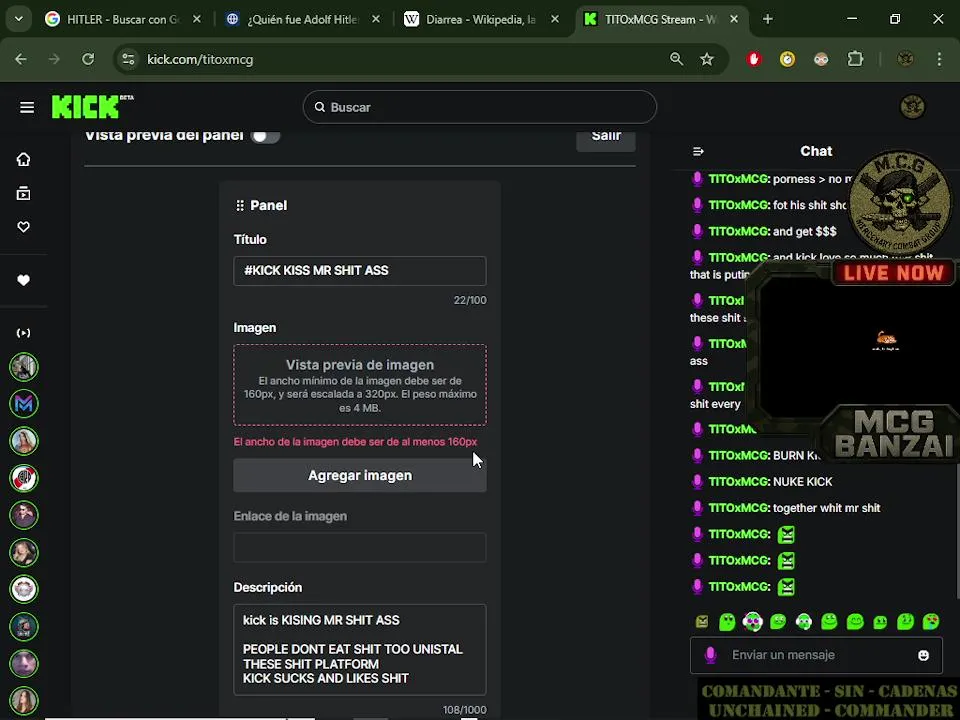This screenshot has height=720, width=960.
Task: Focus the Buscar search box
Action: click(x=479, y=107)
